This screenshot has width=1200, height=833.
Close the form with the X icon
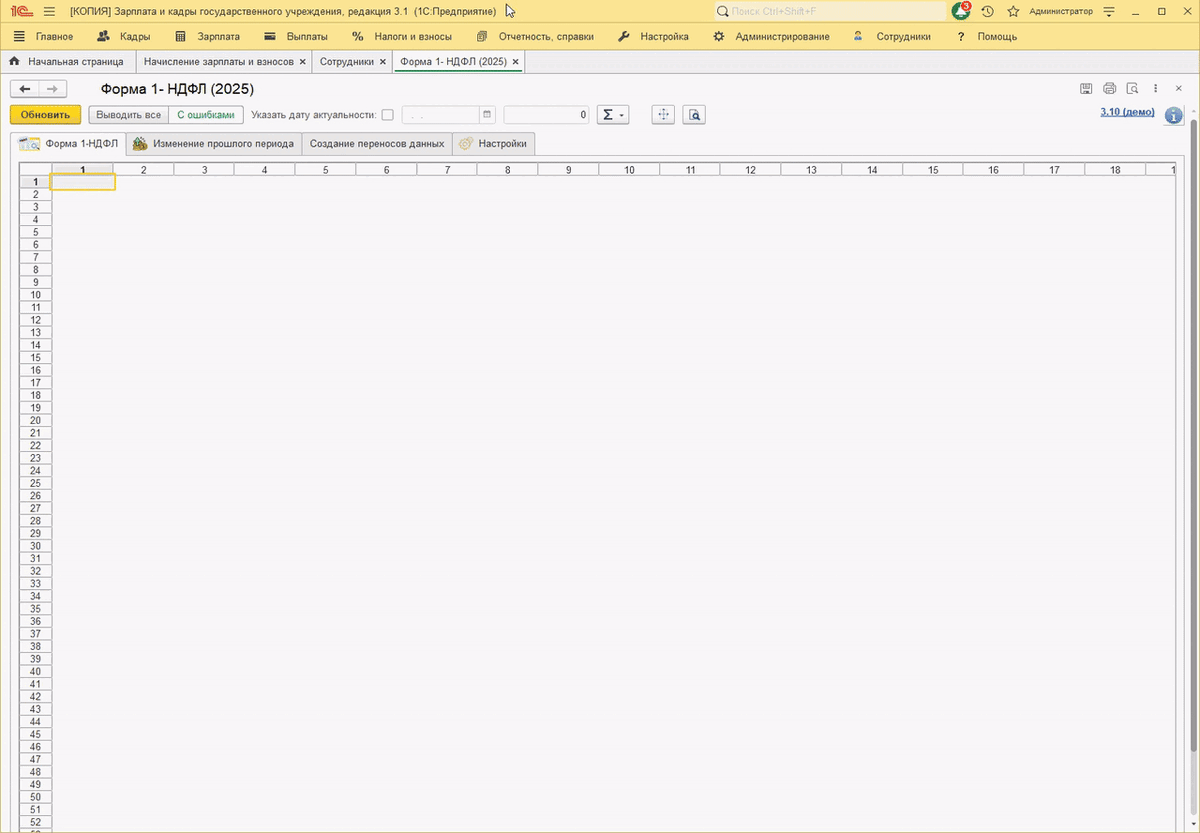(1178, 89)
